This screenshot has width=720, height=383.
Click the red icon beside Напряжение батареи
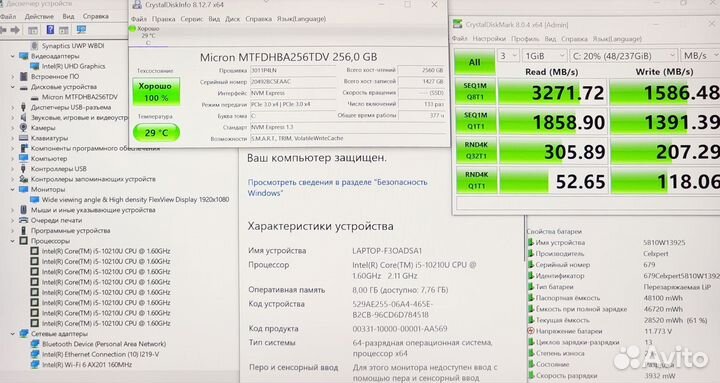[x=530, y=331]
